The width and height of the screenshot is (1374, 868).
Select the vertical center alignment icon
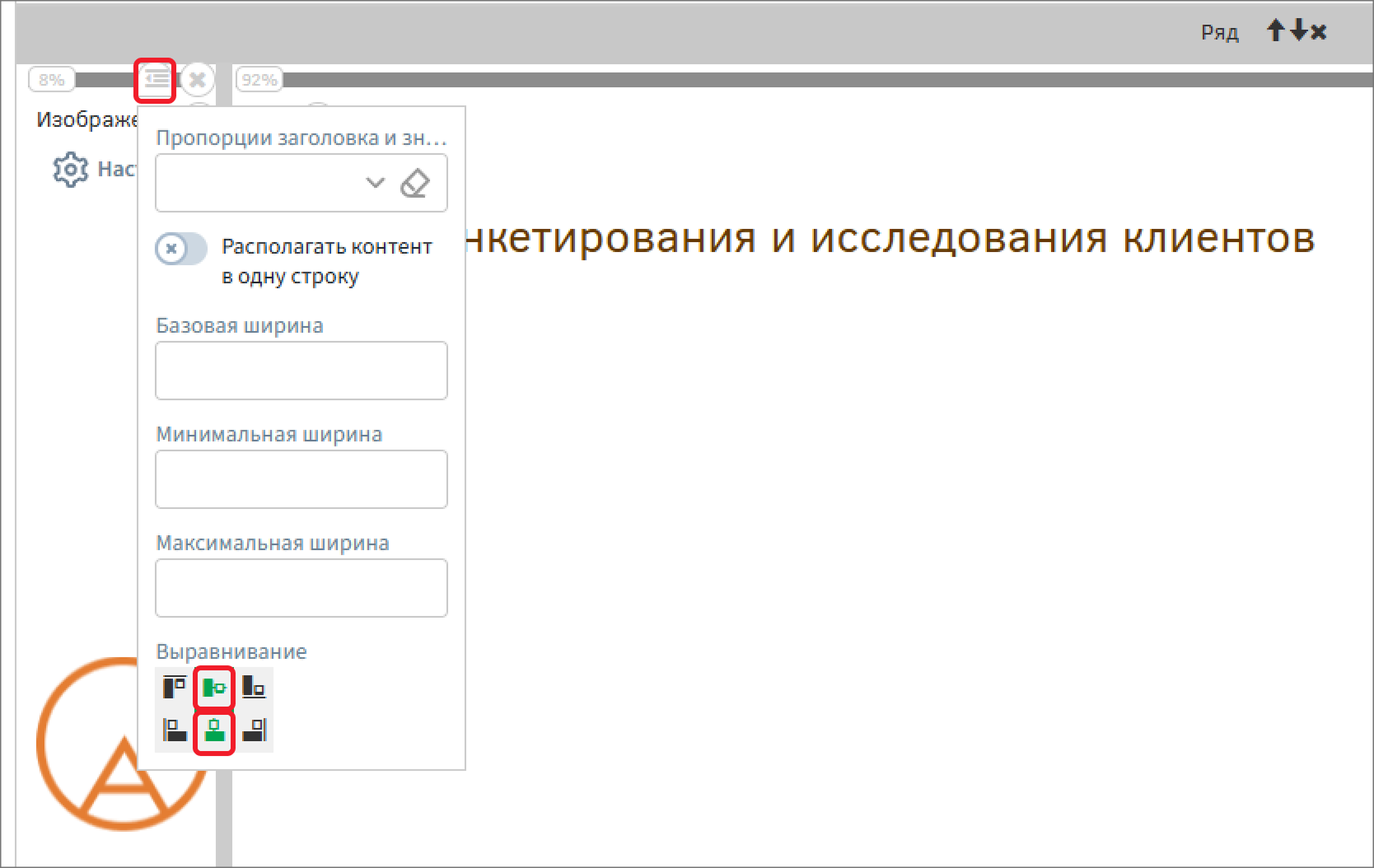(x=214, y=686)
